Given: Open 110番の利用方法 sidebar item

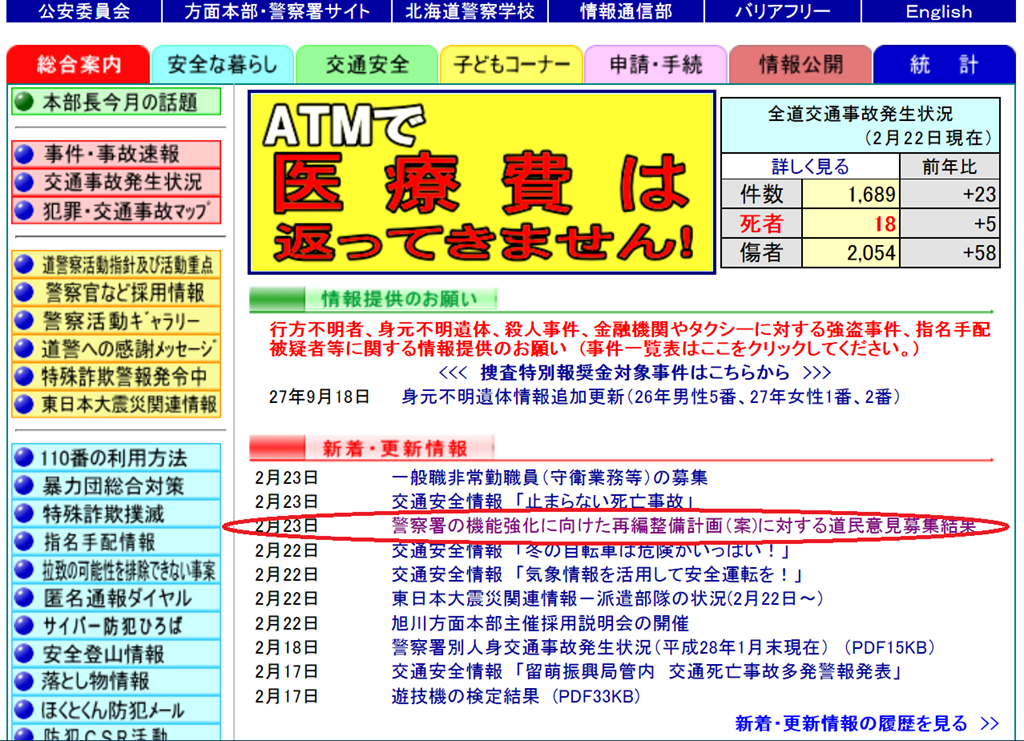Looking at the screenshot, I should click(x=116, y=458).
